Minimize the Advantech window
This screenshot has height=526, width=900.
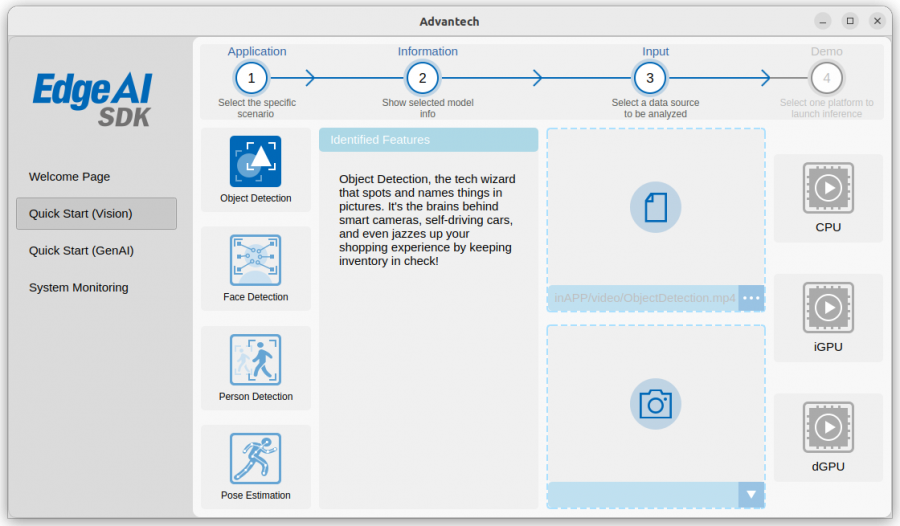point(823,21)
